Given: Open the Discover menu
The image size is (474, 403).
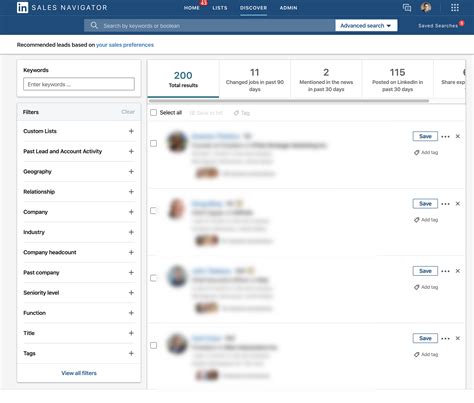Looking at the screenshot, I should pos(253,8).
